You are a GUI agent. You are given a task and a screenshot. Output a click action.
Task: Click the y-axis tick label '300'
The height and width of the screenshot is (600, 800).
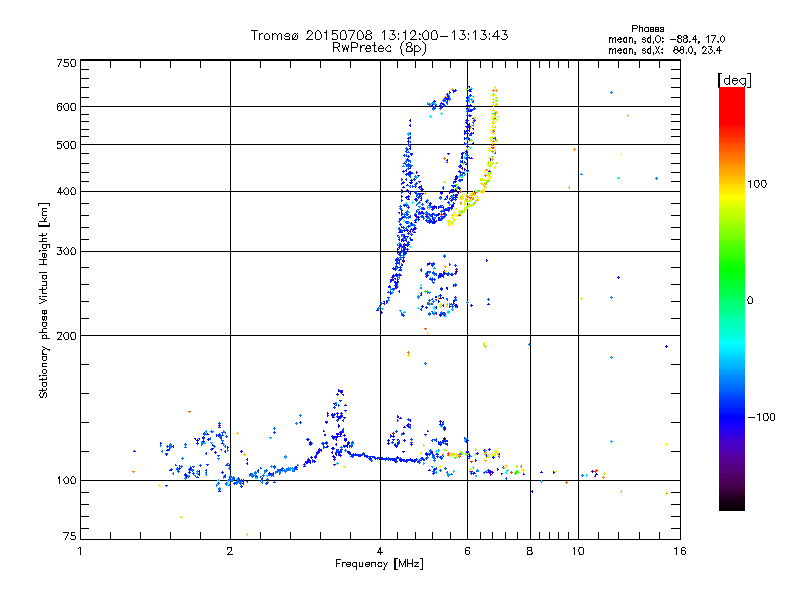coord(66,252)
